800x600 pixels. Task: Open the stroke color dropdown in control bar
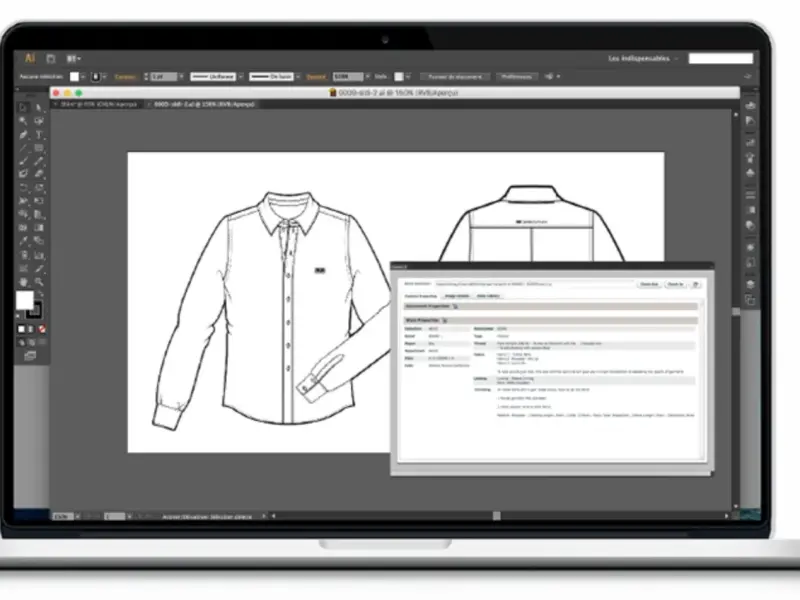coord(104,77)
